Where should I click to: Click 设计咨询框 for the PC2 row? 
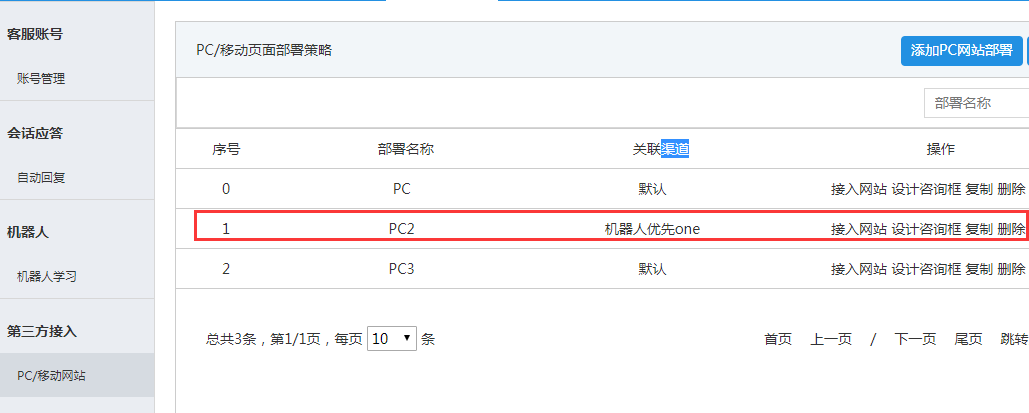pos(926,229)
